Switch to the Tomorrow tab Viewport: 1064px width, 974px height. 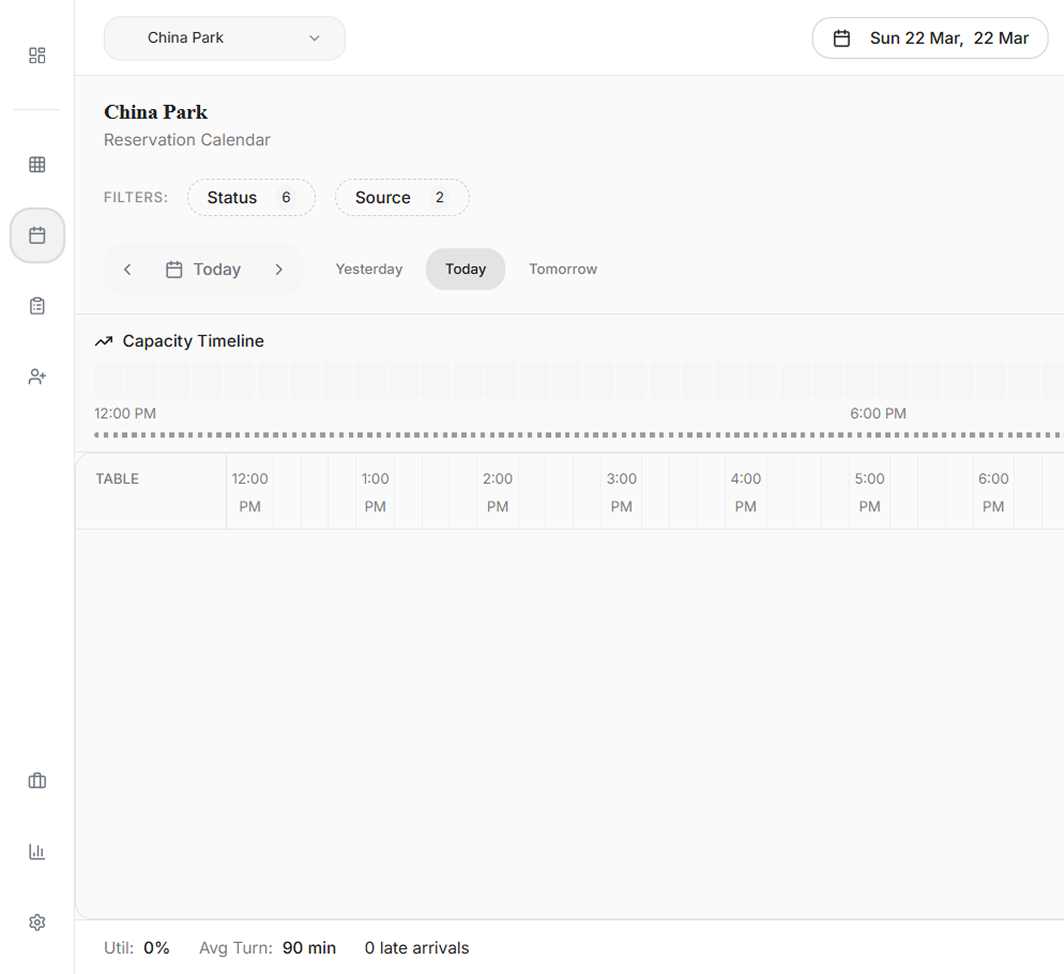click(x=563, y=269)
